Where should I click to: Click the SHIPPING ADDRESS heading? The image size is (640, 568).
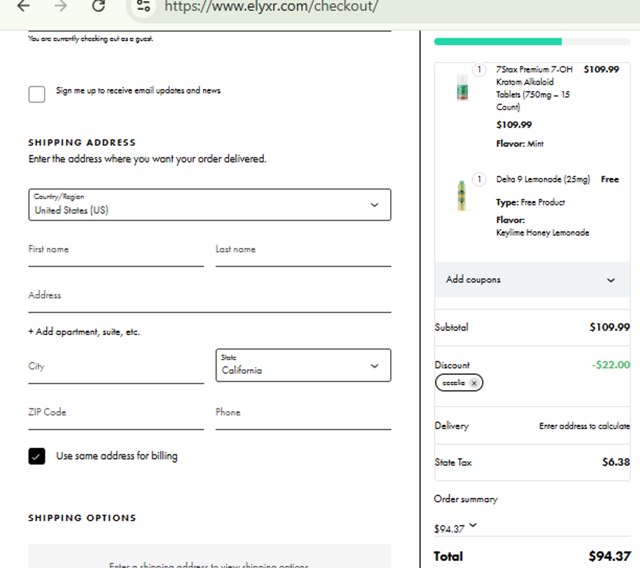pos(82,142)
